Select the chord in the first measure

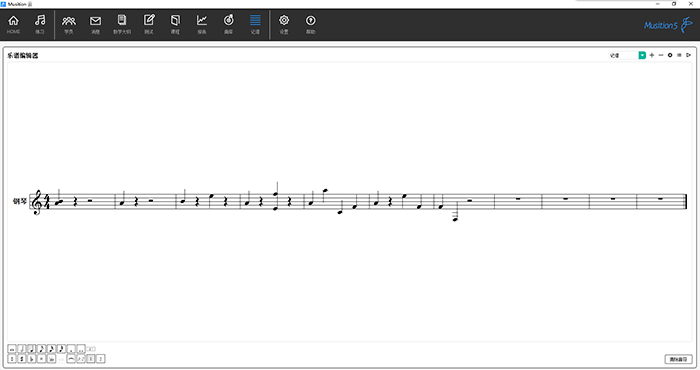click(x=59, y=202)
